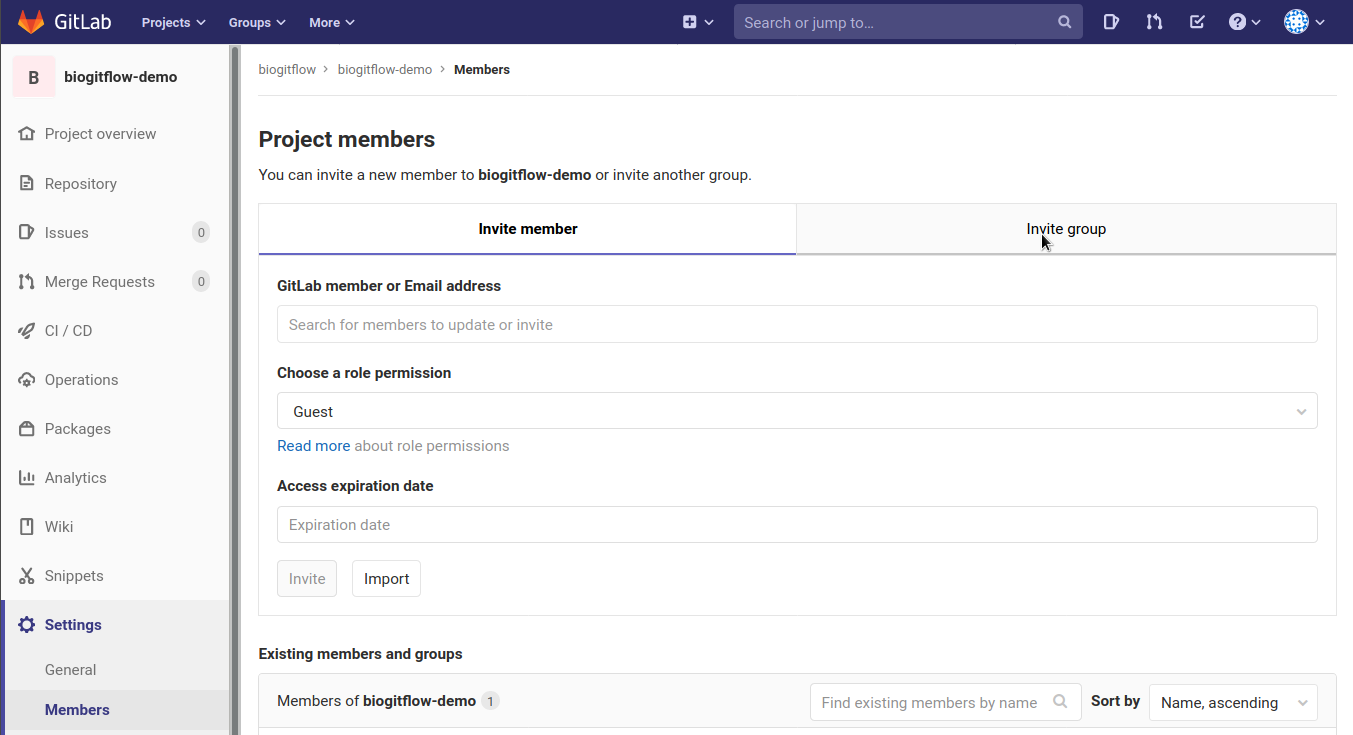
Task: Click the GitLab fox logo
Action: (x=31, y=21)
